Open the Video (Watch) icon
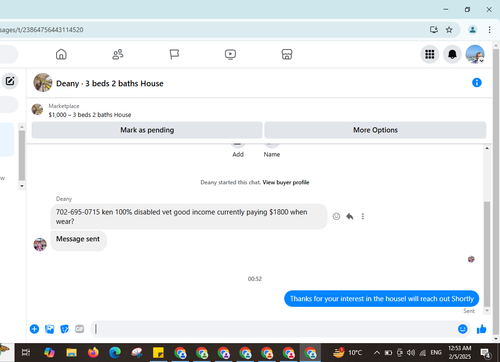500x362 pixels. tap(230, 54)
